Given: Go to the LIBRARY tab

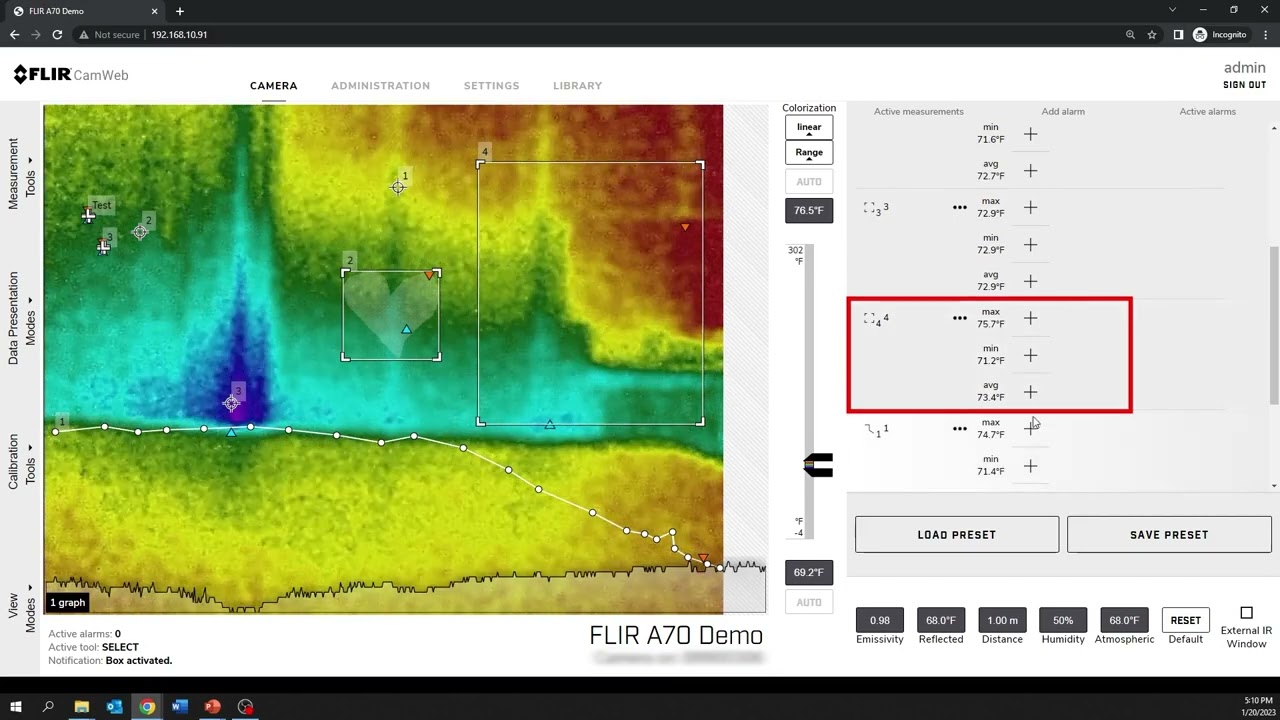Looking at the screenshot, I should tap(577, 86).
